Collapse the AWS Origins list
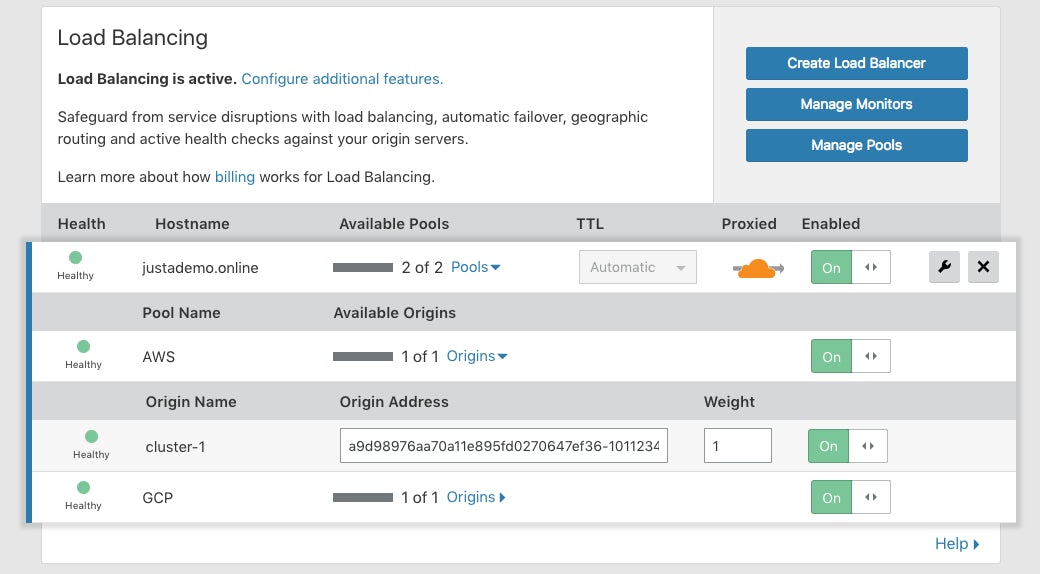 click(x=477, y=356)
